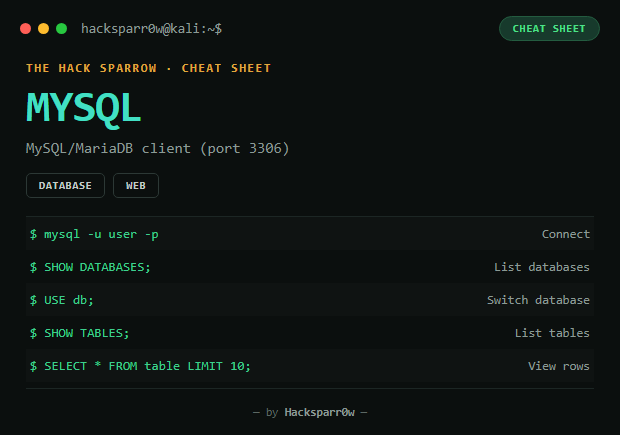Image resolution: width=620 pixels, height=435 pixels.
Task: Click the 'View rows' description
Action: [559, 366]
